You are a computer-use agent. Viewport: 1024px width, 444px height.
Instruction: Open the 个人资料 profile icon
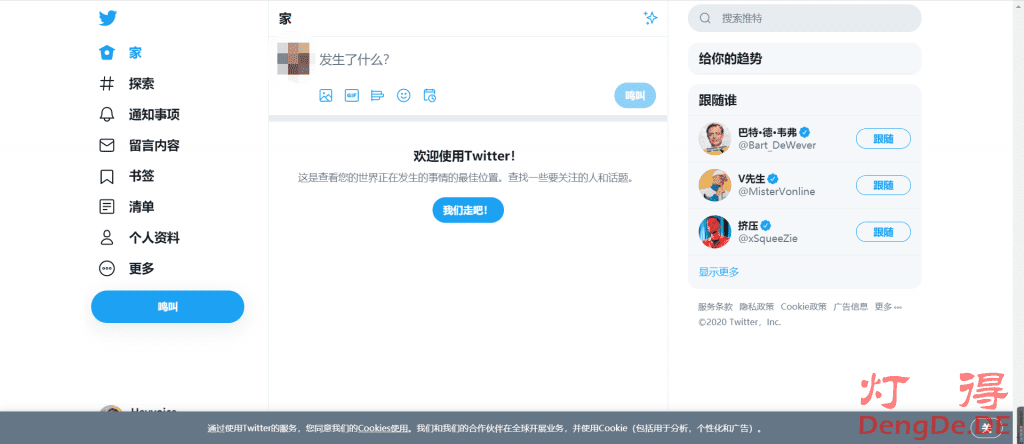coord(106,238)
